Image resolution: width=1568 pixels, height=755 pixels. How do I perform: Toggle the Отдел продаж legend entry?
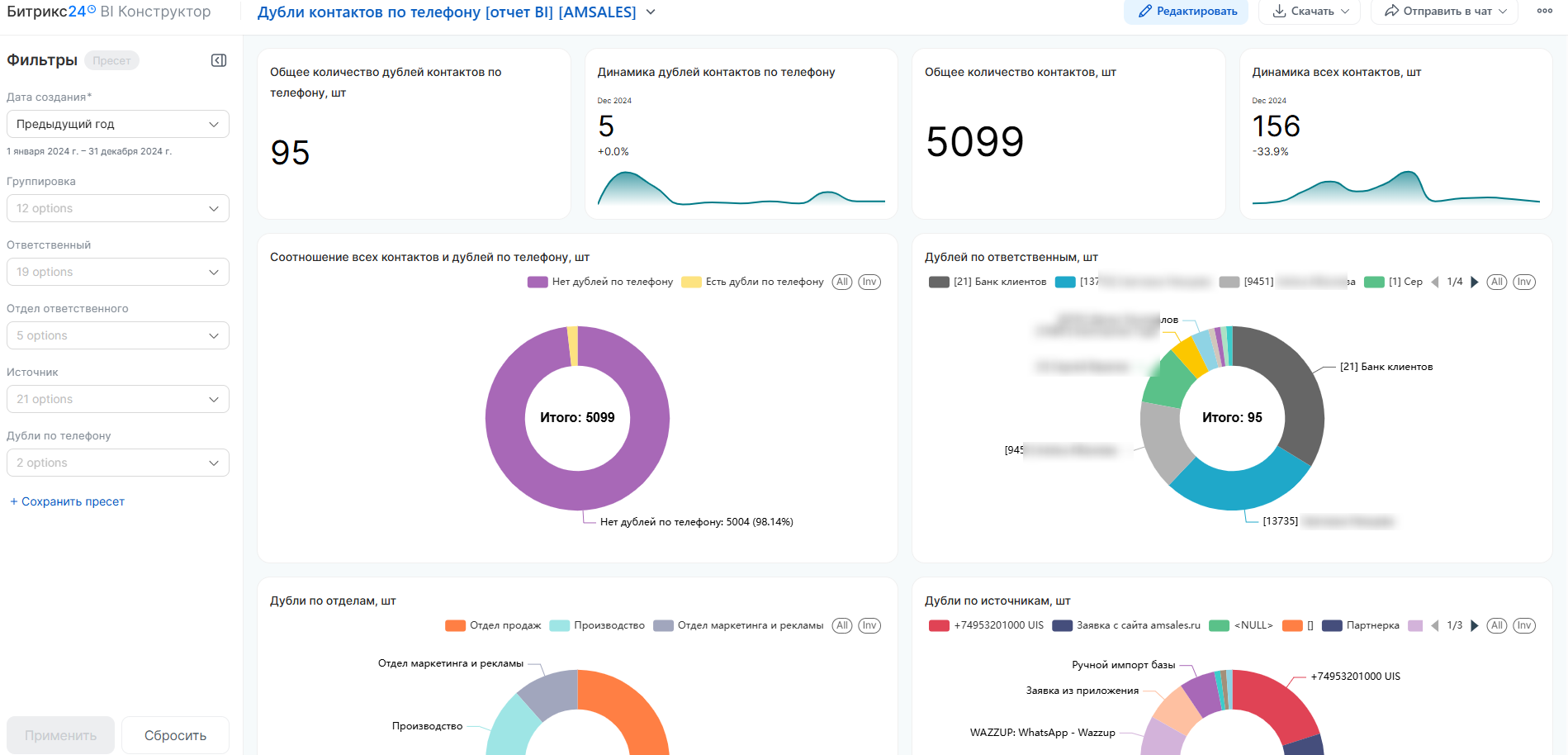point(493,625)
